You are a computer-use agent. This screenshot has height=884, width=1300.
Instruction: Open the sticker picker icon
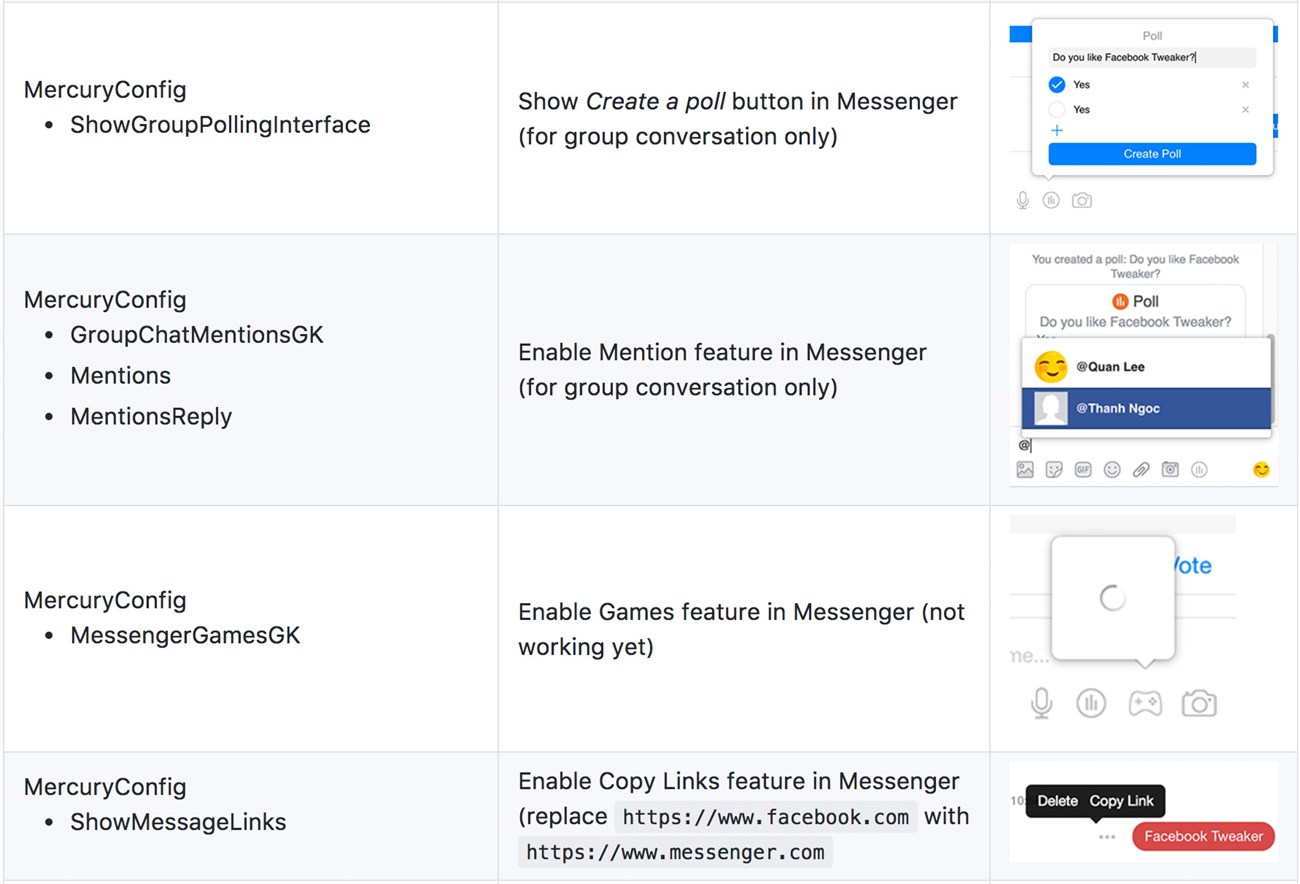tap(1053, 468)
